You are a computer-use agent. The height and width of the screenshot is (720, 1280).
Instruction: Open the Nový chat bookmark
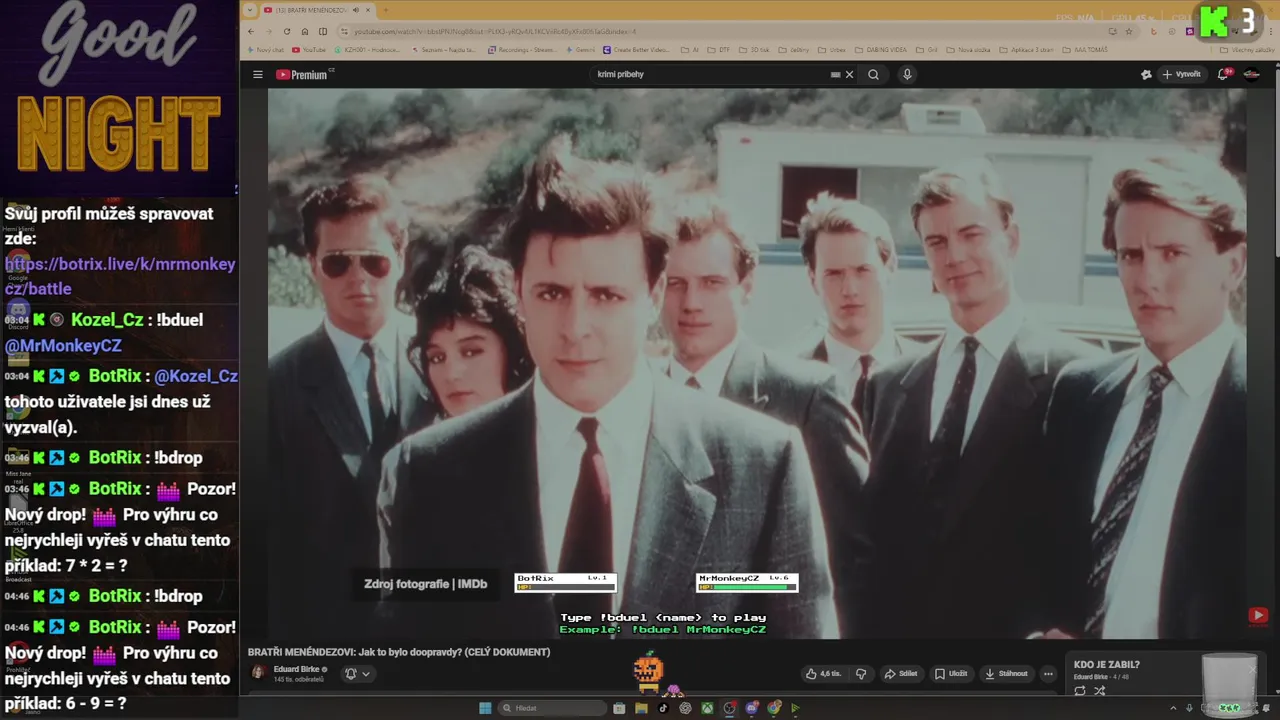coord(265,49)
